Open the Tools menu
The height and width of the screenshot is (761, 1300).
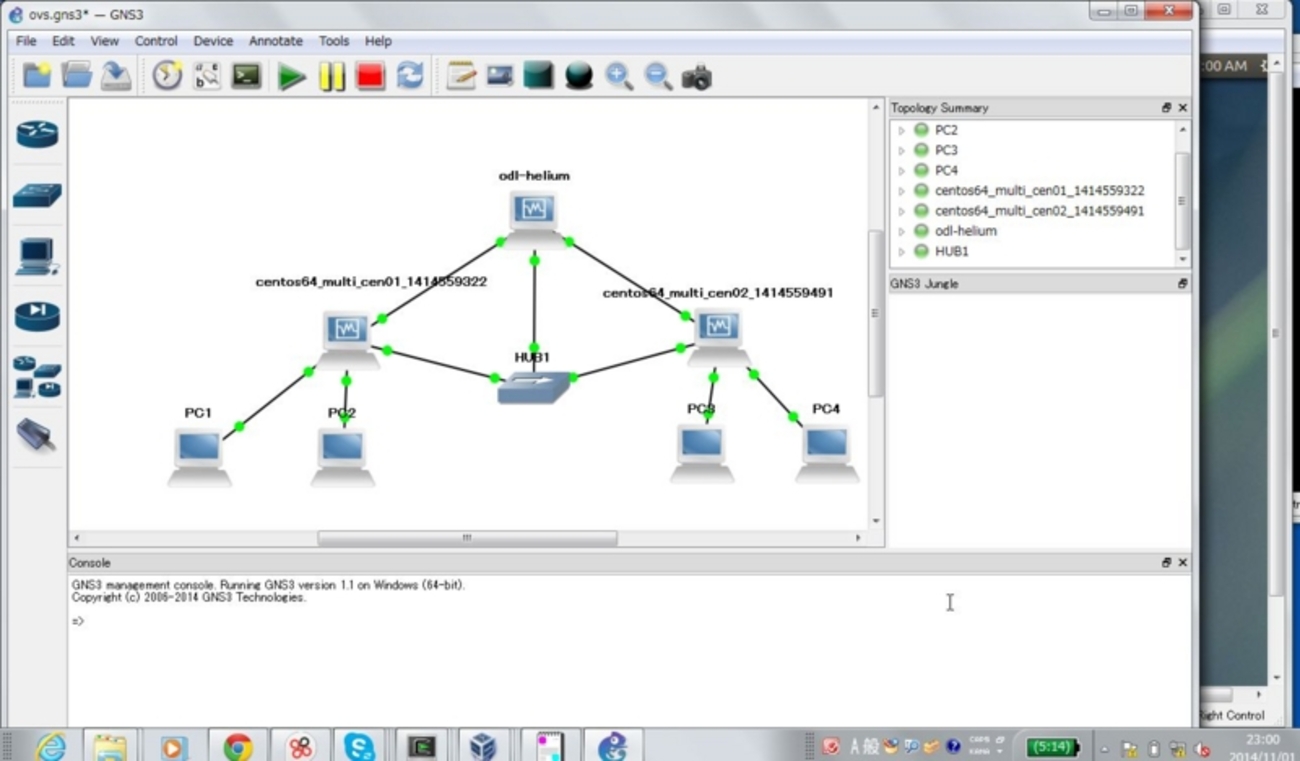(x=334, y=41)
